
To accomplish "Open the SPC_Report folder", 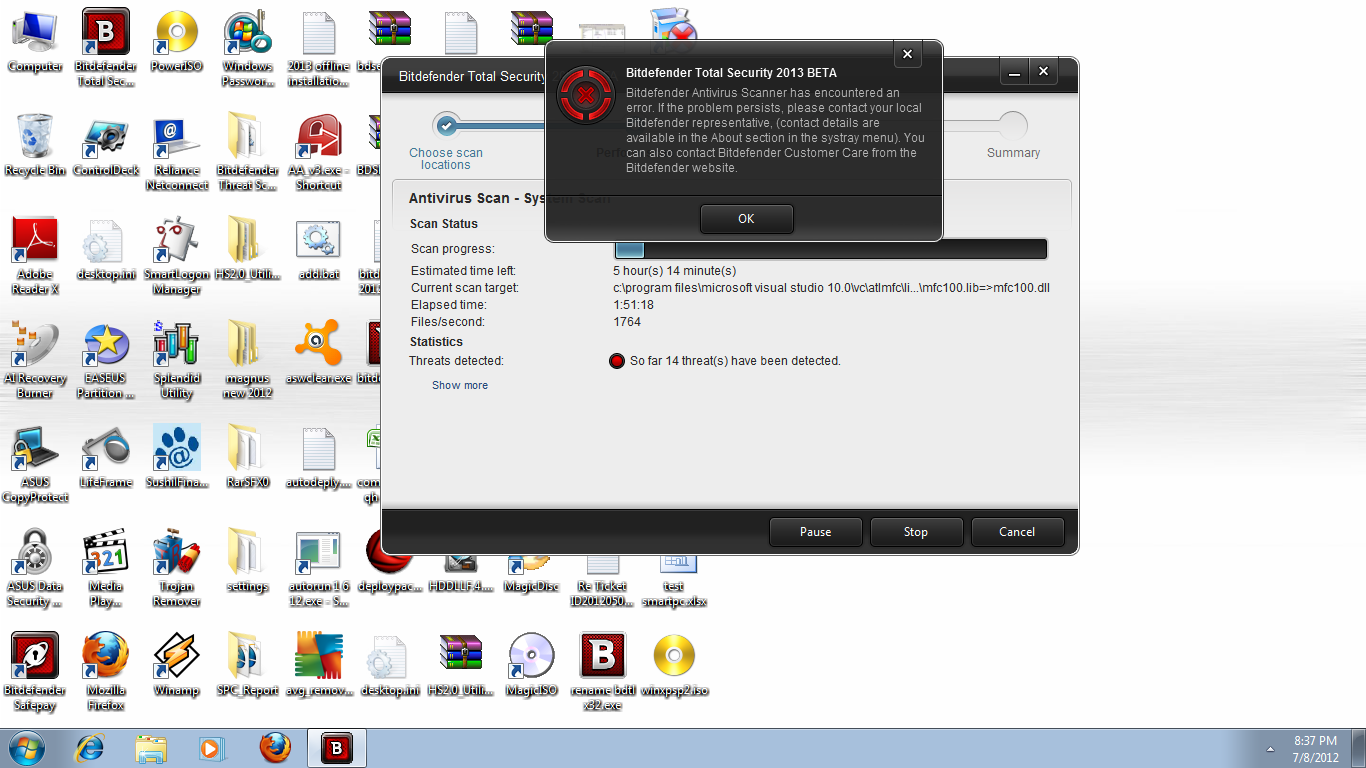I will [247, 665].
